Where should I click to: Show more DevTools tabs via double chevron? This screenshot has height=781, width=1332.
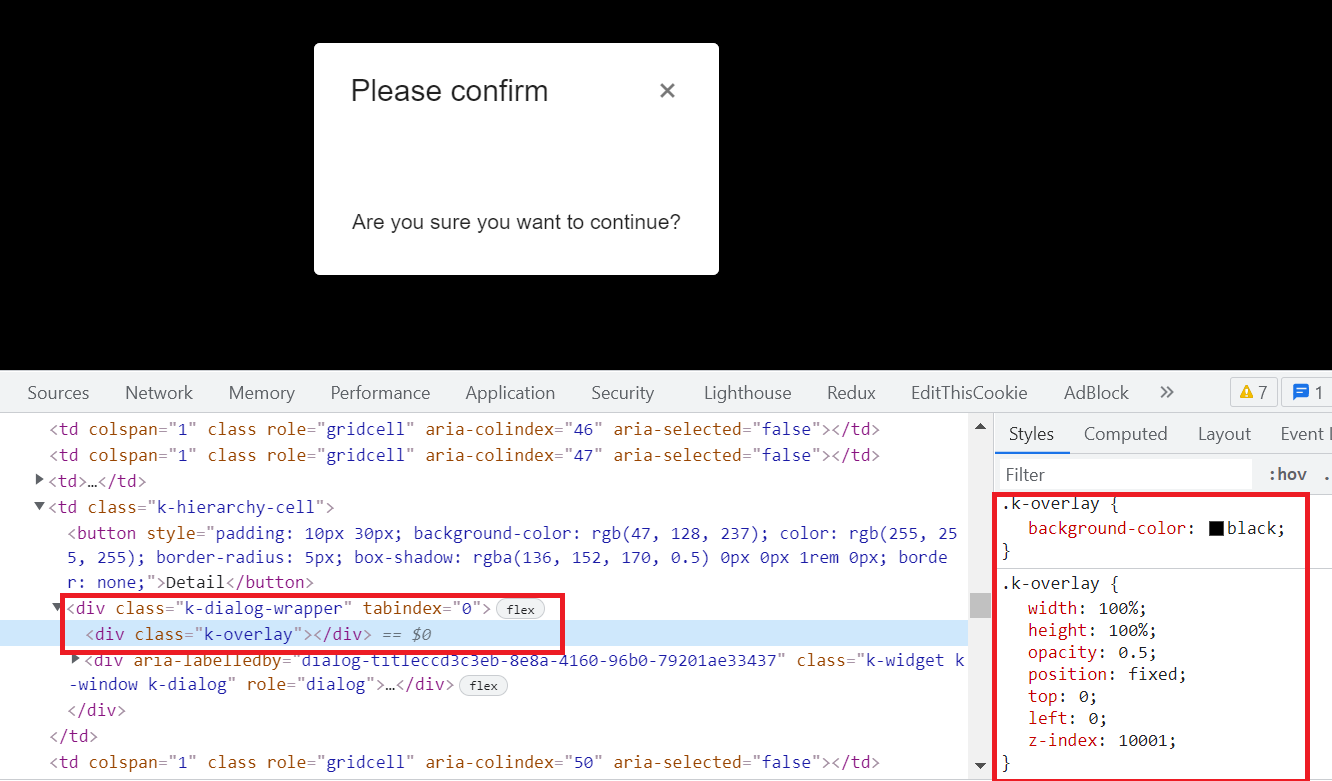point(1166,392)
